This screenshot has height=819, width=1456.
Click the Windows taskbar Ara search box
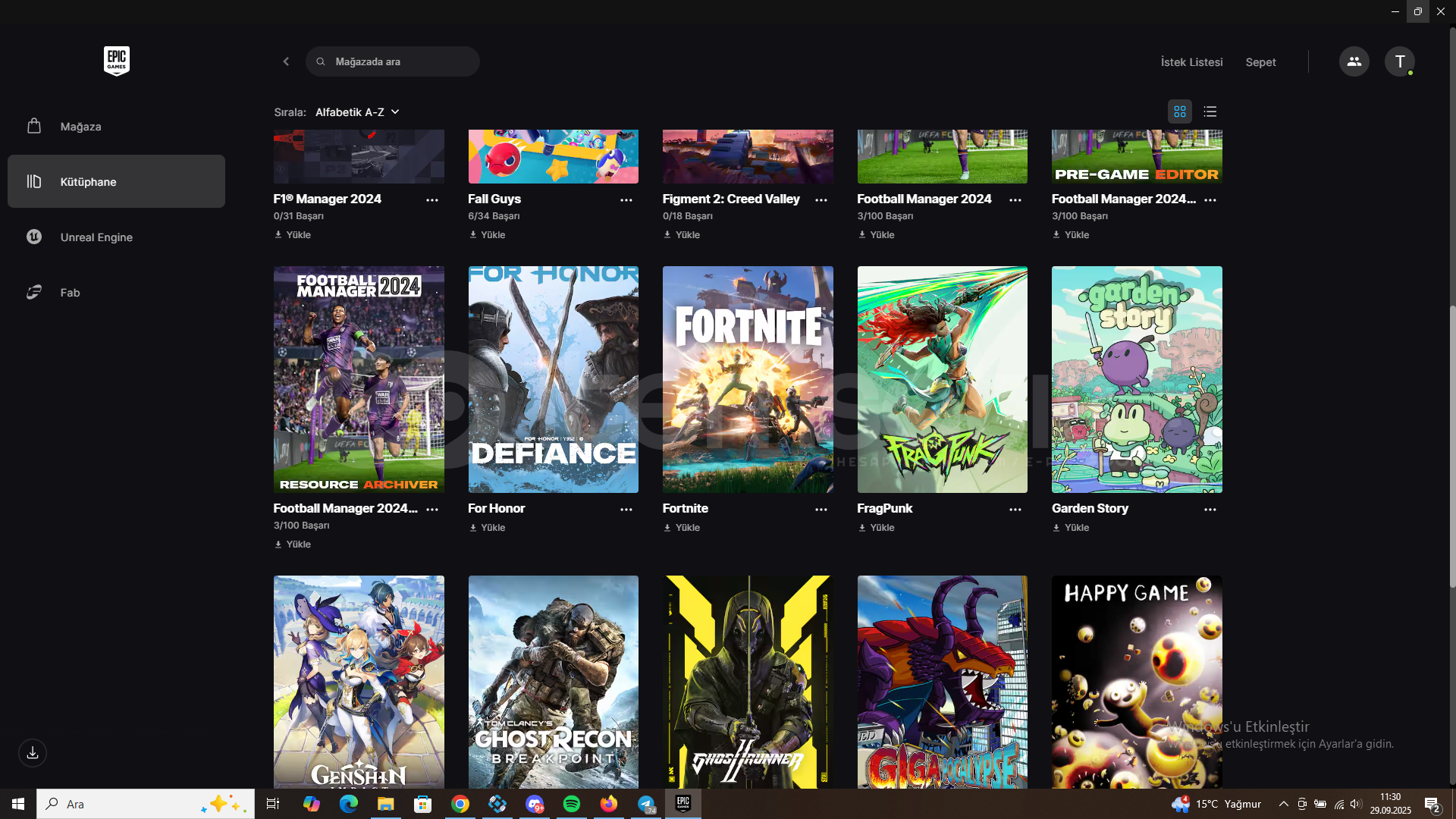click(146, 804)
